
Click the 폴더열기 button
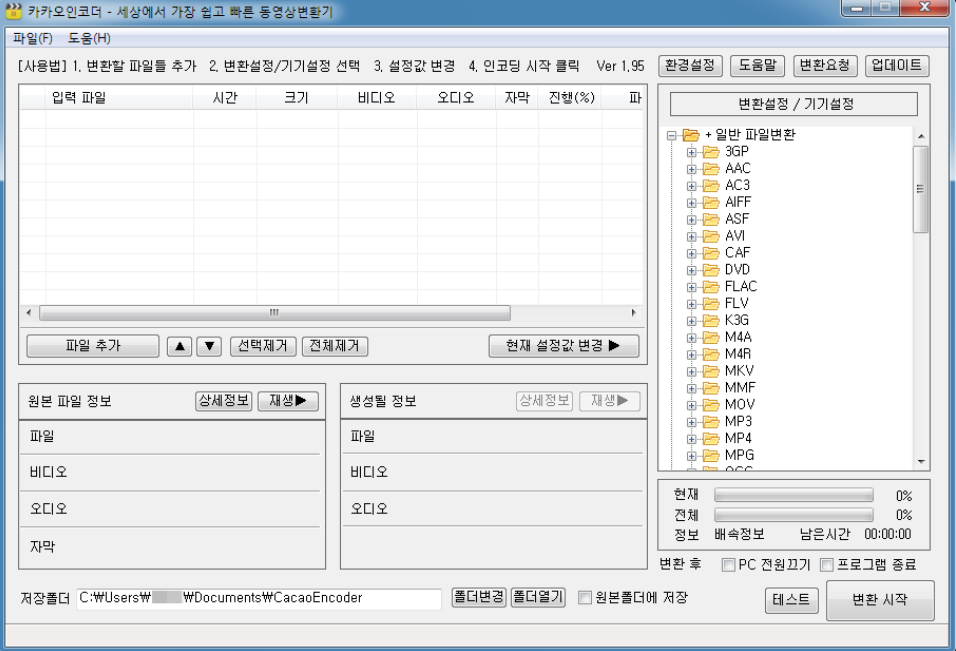pyautogui.click(x=538, y=597)
